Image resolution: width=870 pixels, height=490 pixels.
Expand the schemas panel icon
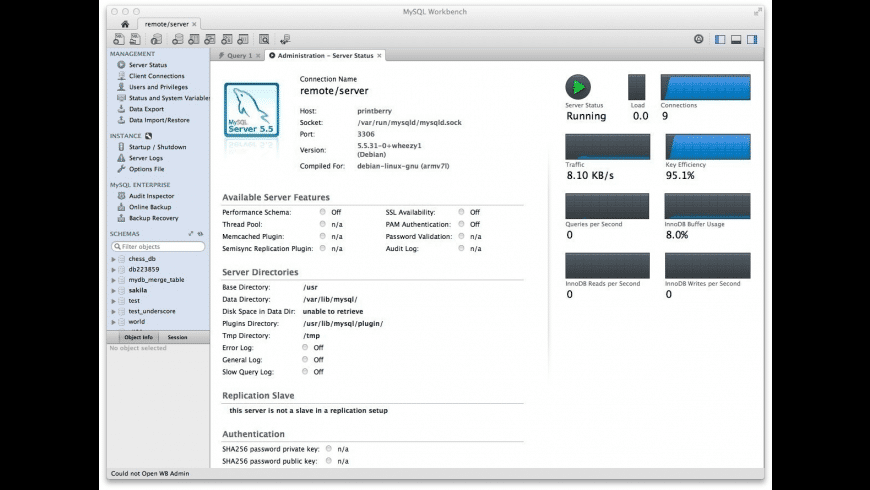coord(191,234)
